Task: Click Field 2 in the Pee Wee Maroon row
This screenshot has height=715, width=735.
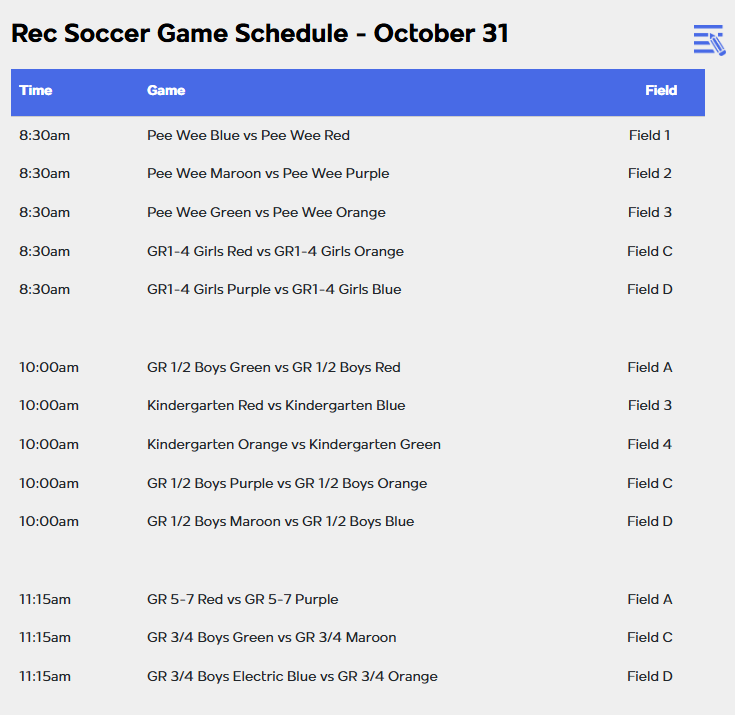Action: (650, 173)
